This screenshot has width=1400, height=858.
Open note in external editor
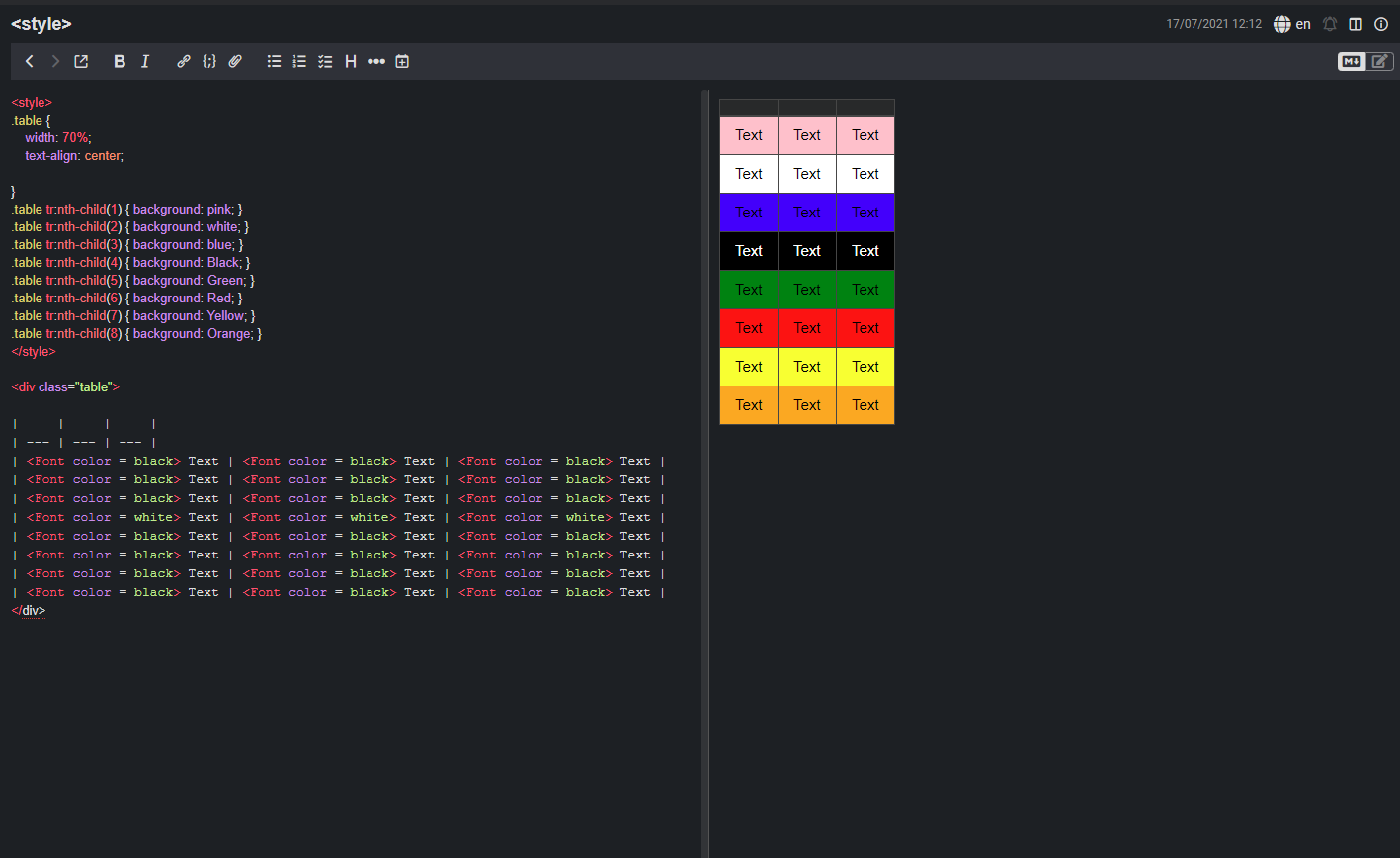(81, 61)
